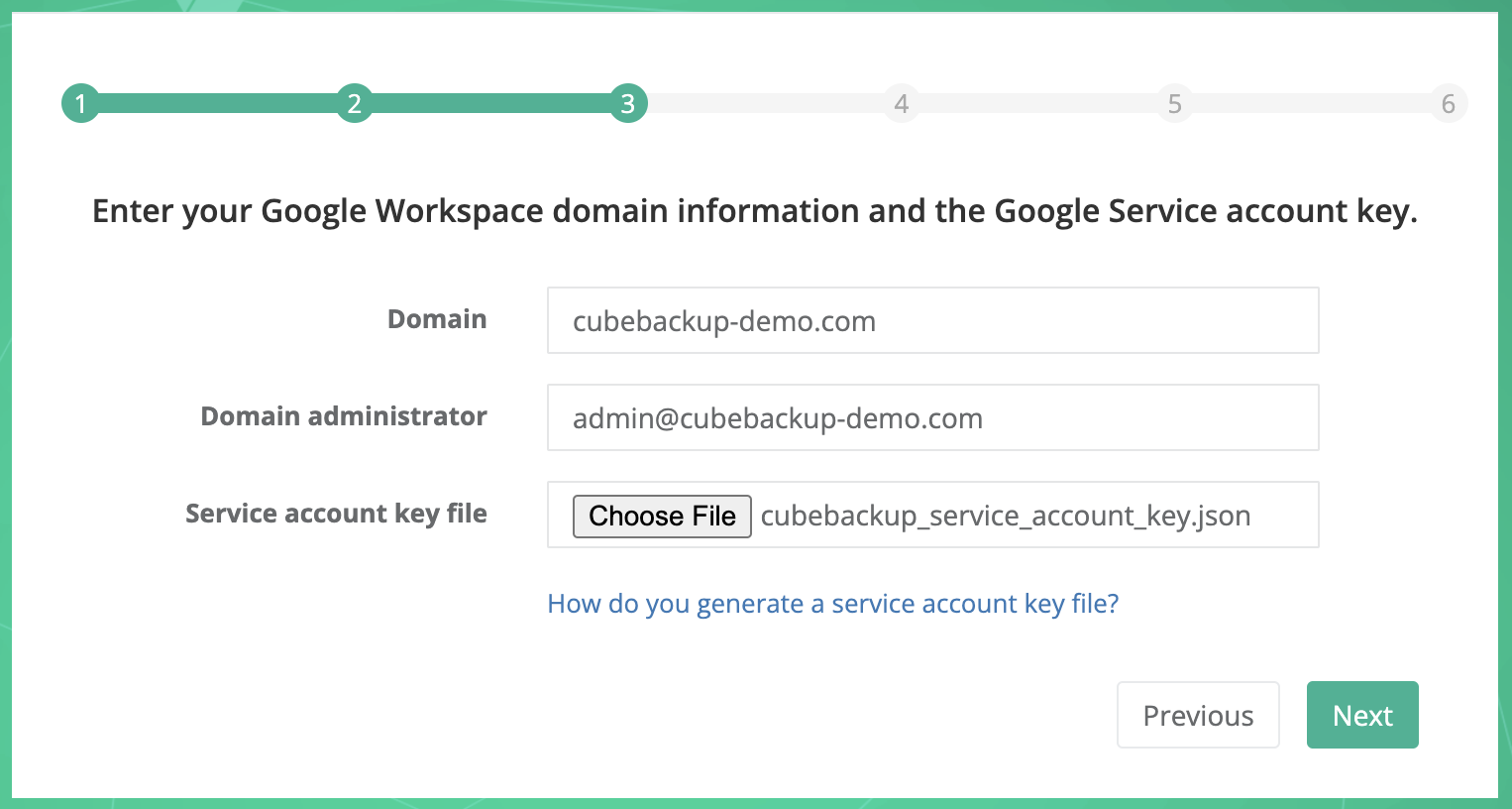
Task: Click the highlighted step 3 marker
Action: point(627,103)
